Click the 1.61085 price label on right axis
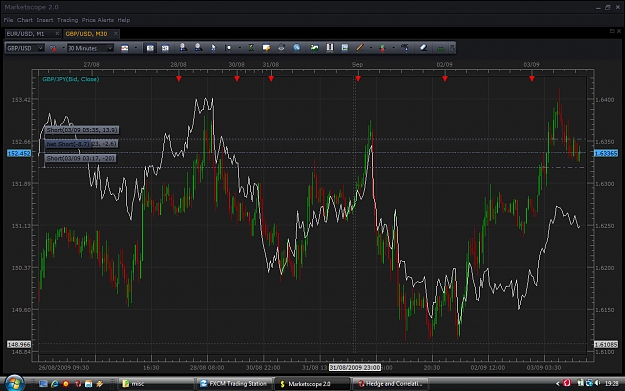Viewport: 625px width, 391px height. [x=606, y=344]
